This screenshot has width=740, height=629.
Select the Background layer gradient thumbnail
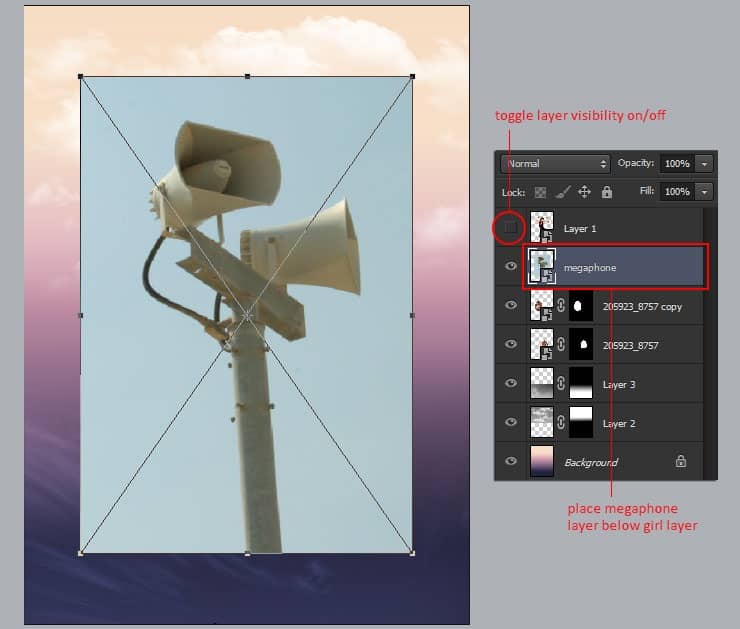pos(542,461)
